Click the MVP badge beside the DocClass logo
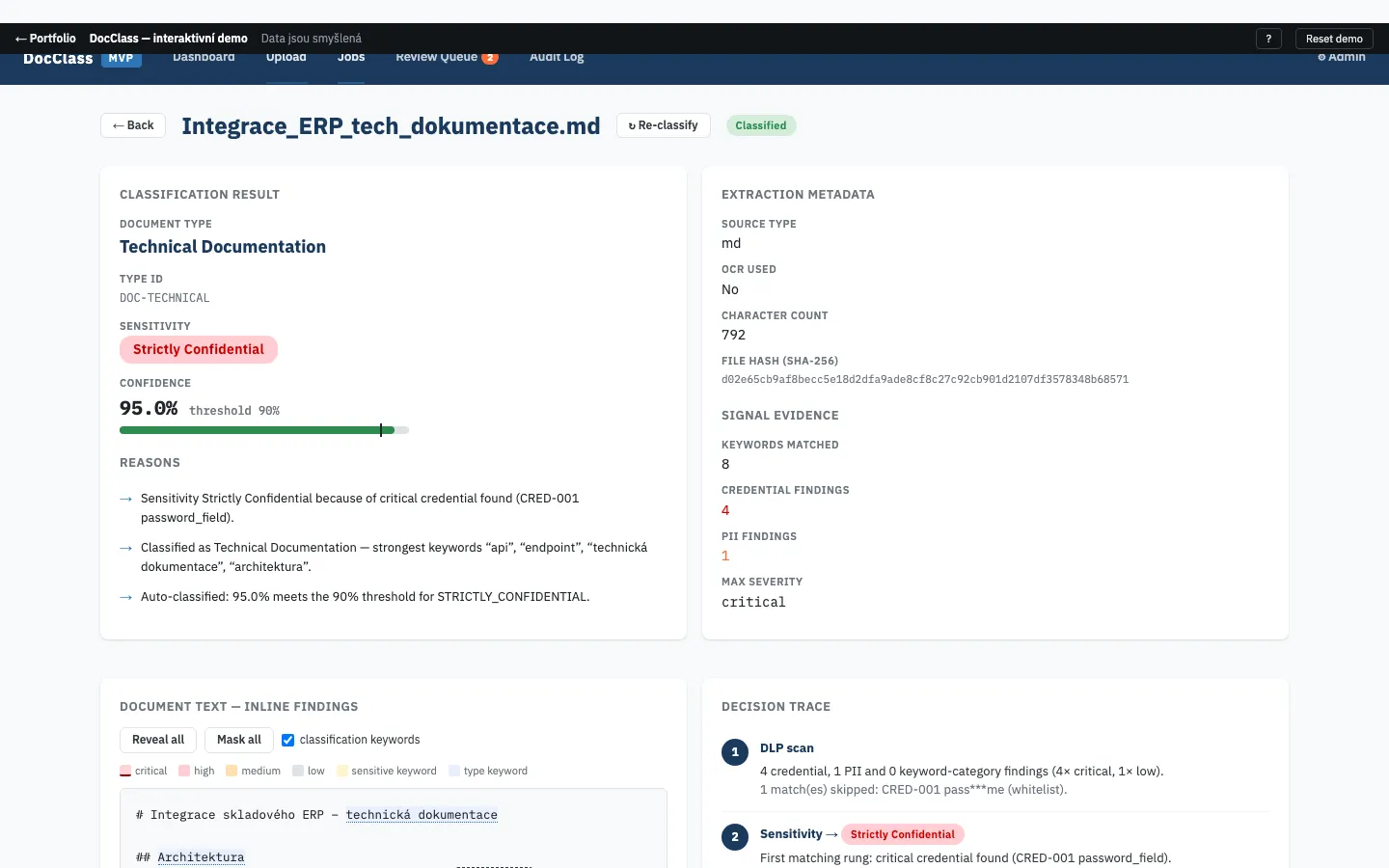 click(122, 59)
